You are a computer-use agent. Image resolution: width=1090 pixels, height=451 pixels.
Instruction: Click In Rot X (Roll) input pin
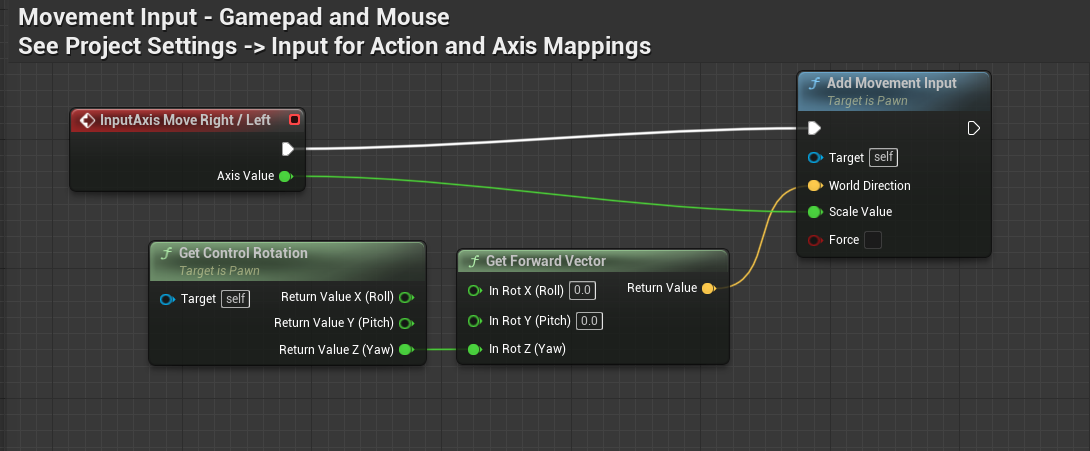click(x=475, y=290)
